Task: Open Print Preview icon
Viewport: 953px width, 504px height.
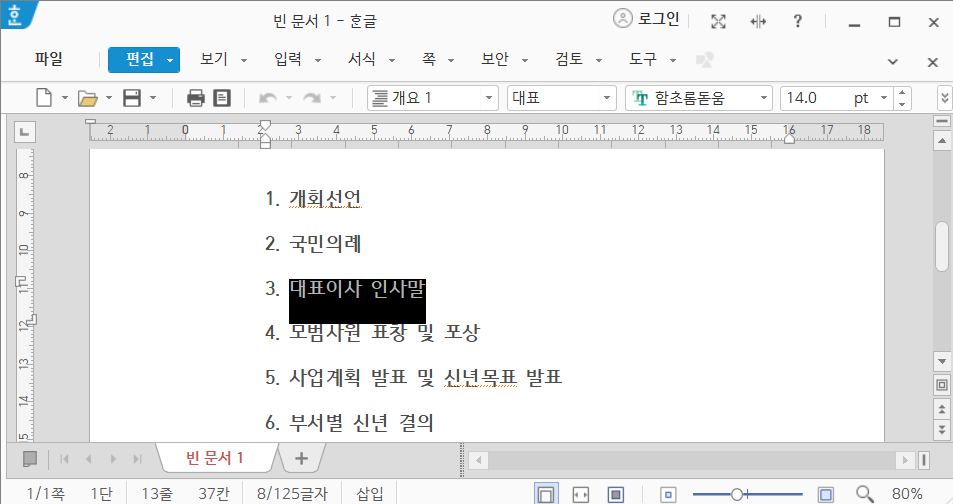Action: click(x=222, y=98)
